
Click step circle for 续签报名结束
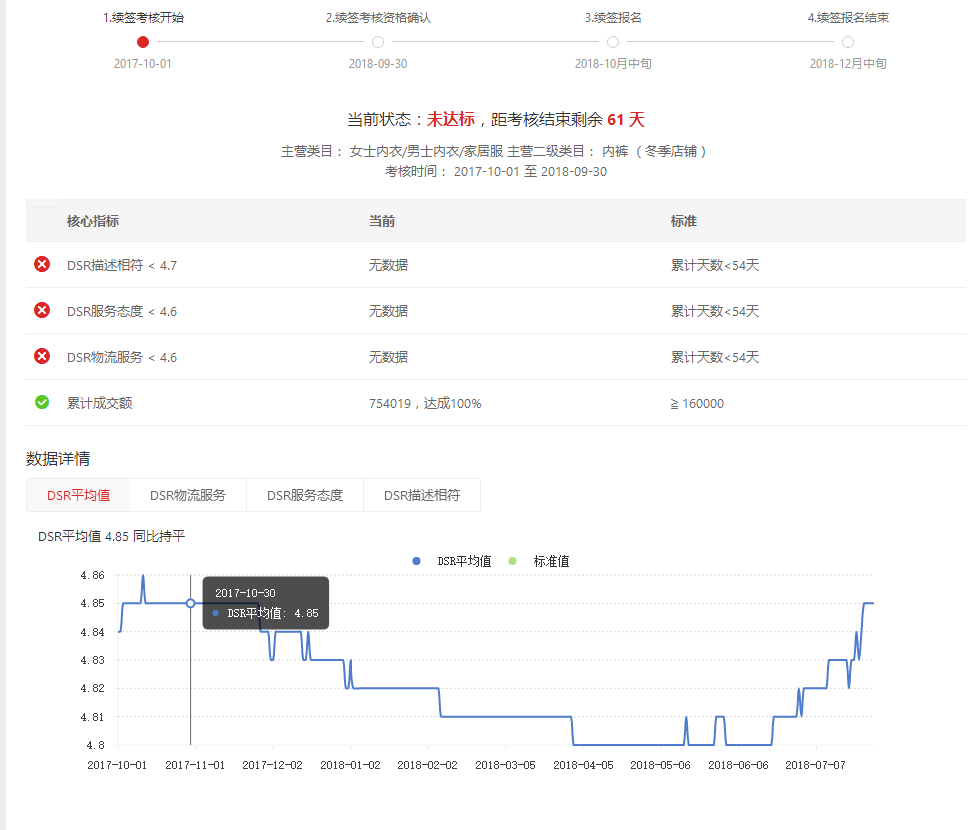(848, 42)
